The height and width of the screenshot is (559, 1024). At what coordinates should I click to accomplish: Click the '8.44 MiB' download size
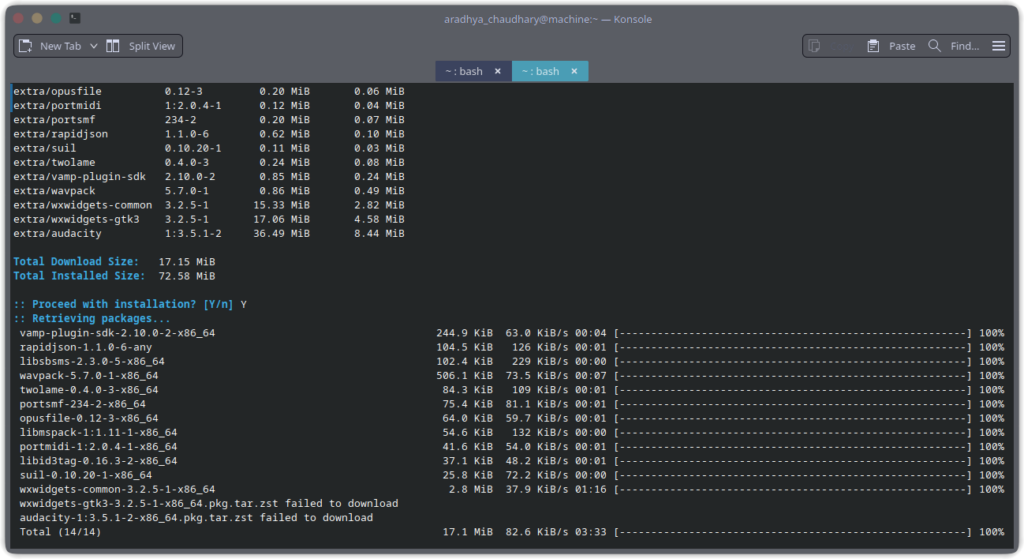point(379,234)
